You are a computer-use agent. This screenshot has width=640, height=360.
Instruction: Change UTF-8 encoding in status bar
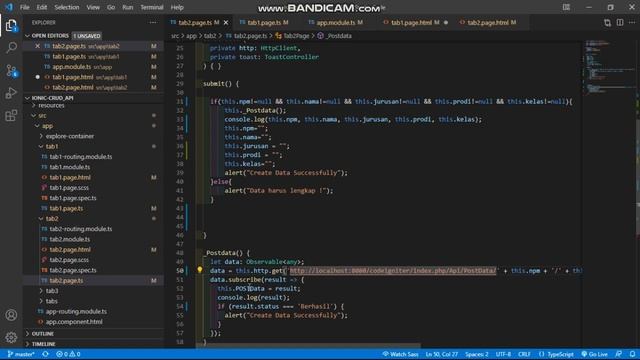tap(503, 354)
